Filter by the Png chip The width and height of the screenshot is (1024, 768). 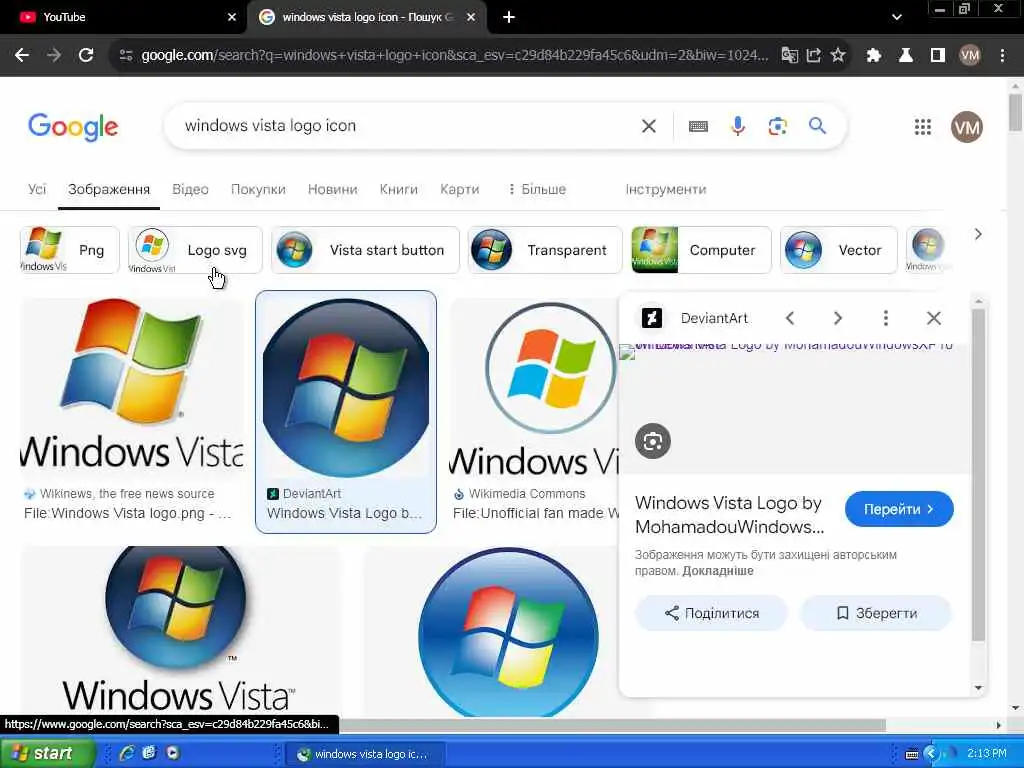pyautogui.click(x=70, y=250)
